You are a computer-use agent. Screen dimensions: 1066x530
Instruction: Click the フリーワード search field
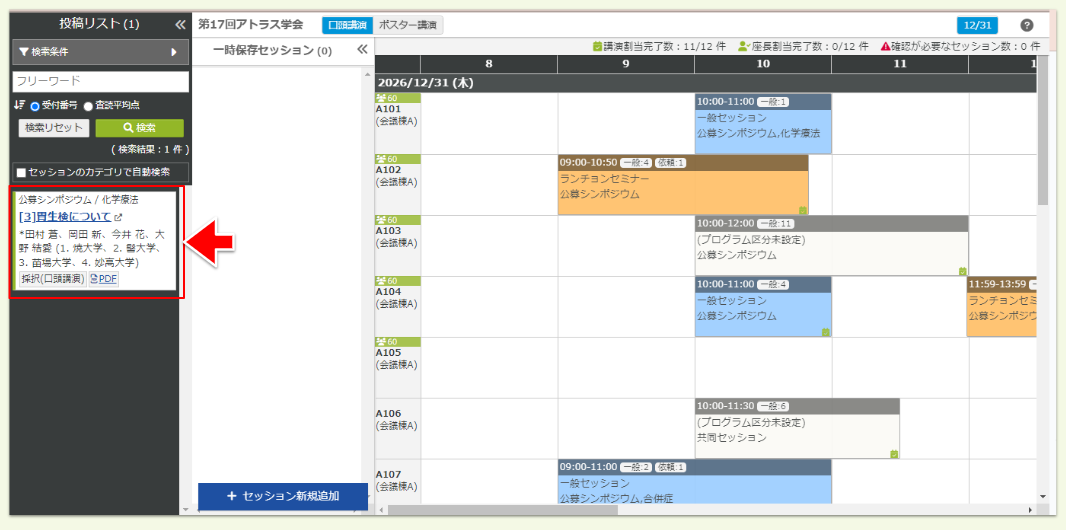click(100, 81)
